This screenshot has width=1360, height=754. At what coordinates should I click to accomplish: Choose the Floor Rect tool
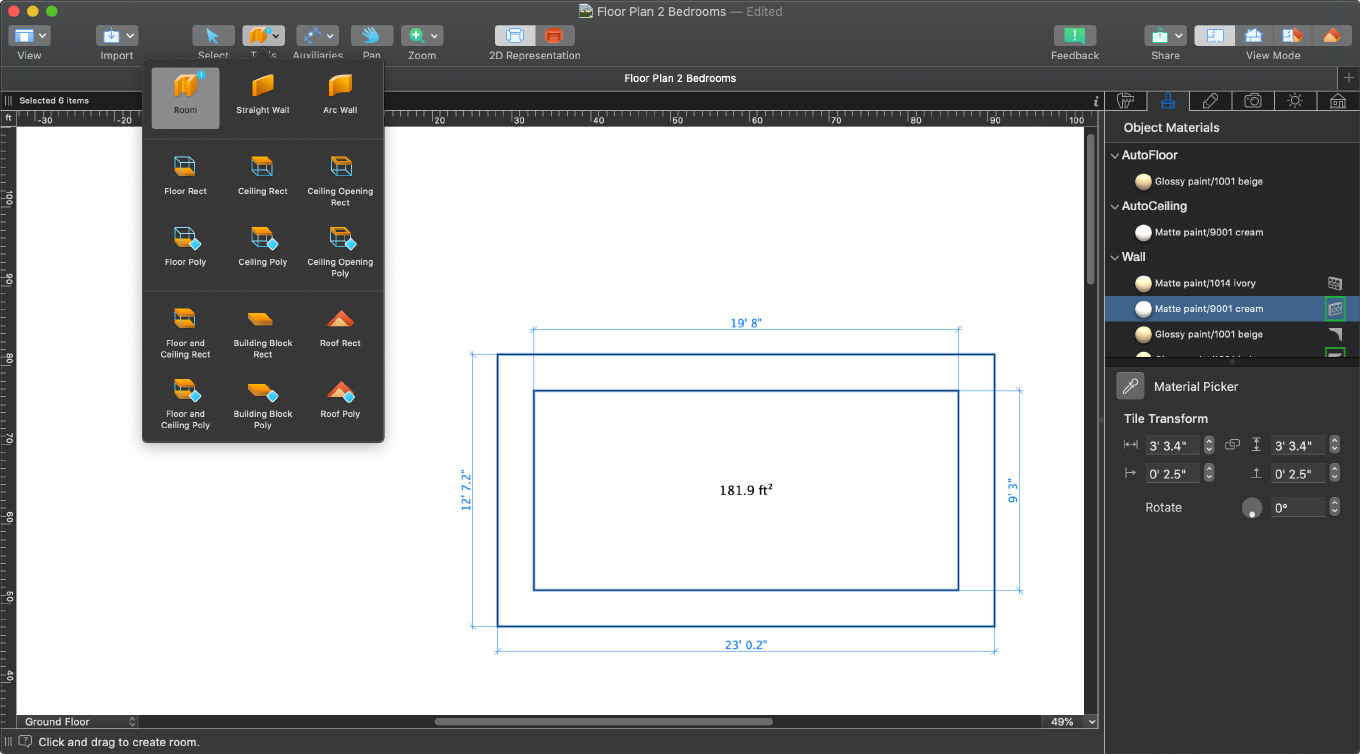(184, 175)
